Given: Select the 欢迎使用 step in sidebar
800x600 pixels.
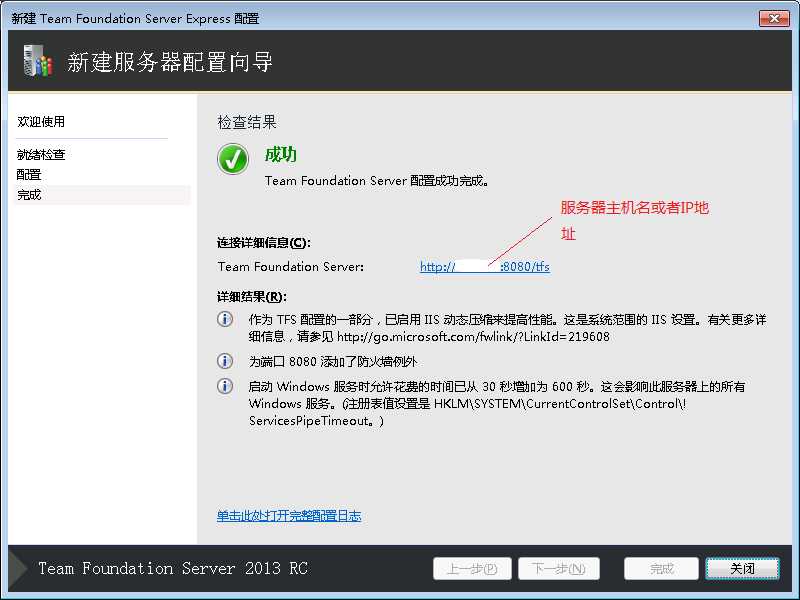Looking at the screenshot, I should [41, 121].
